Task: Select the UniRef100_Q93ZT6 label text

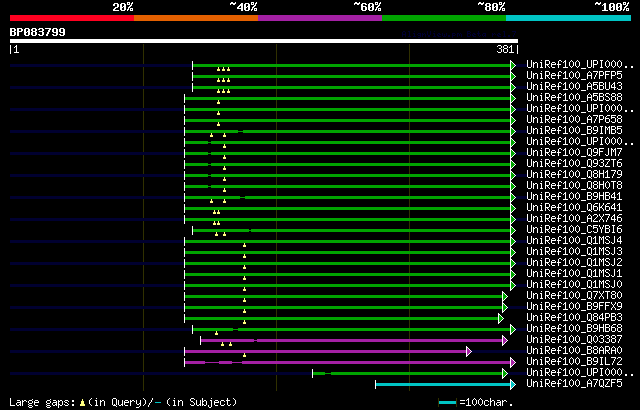Action: click(x=574, y=164)
